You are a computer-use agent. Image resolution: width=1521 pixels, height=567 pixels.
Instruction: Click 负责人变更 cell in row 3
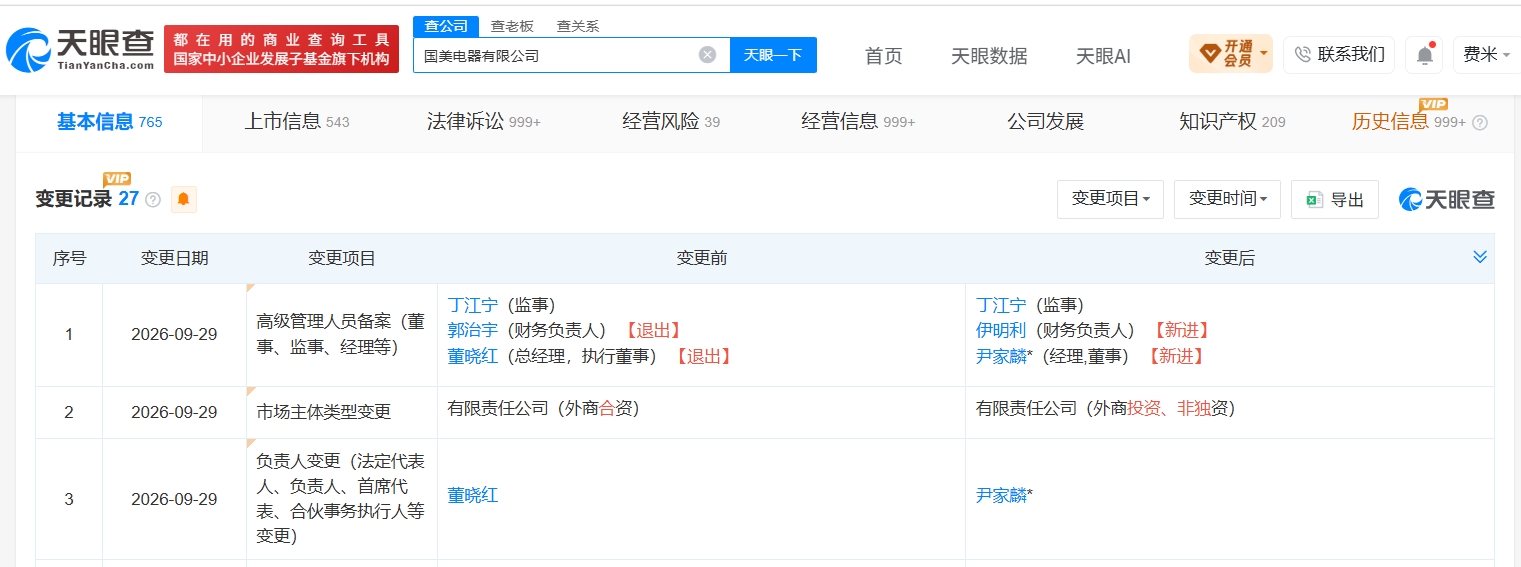tap(342, 499)
